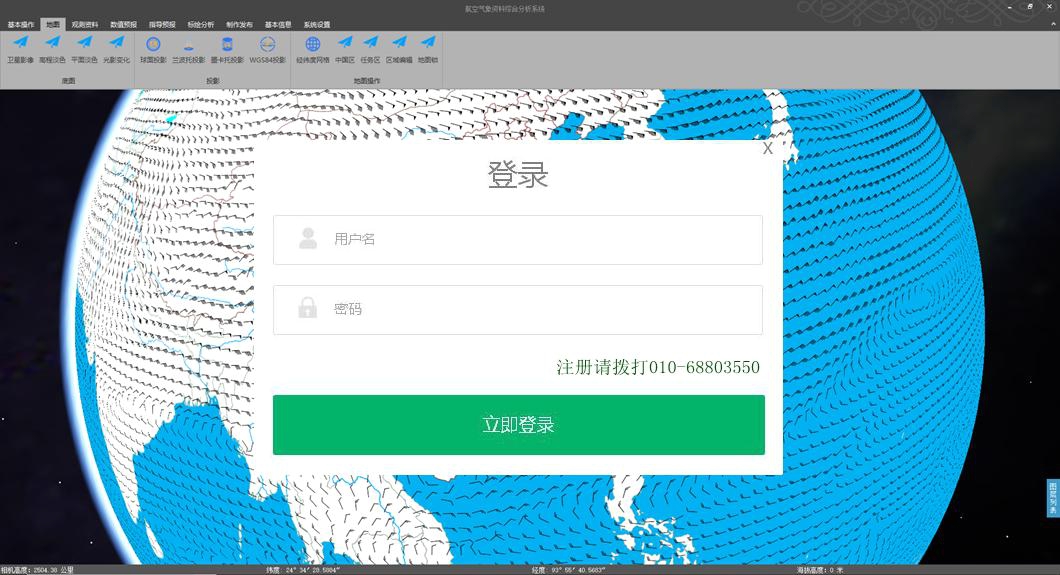Switch to the 制作发布 tab
The width and height of the screenshot is (1060, 575).
(239, 24)
